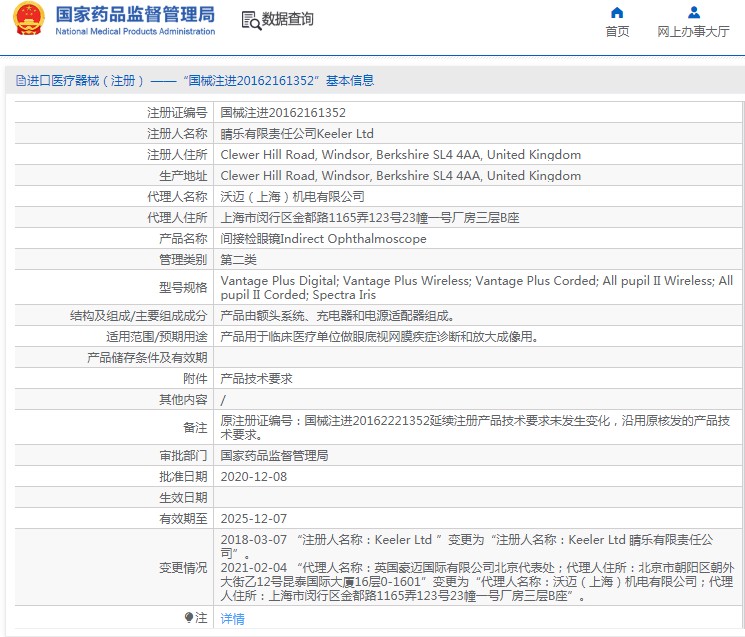
Task: Click the 2021-02-04 change record text
Action: 477,581
